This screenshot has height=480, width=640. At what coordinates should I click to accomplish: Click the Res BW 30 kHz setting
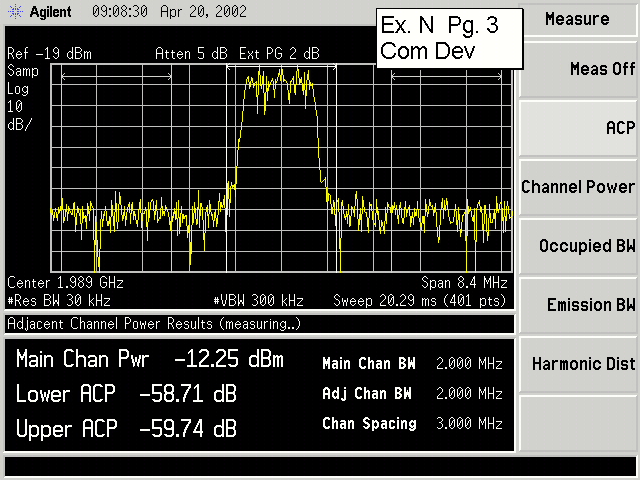tap(59, 299)
